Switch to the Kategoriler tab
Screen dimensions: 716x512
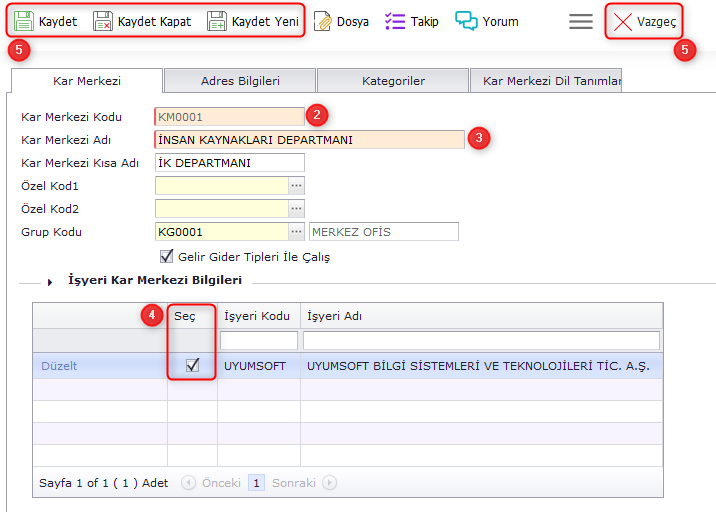tap(393, 81)
